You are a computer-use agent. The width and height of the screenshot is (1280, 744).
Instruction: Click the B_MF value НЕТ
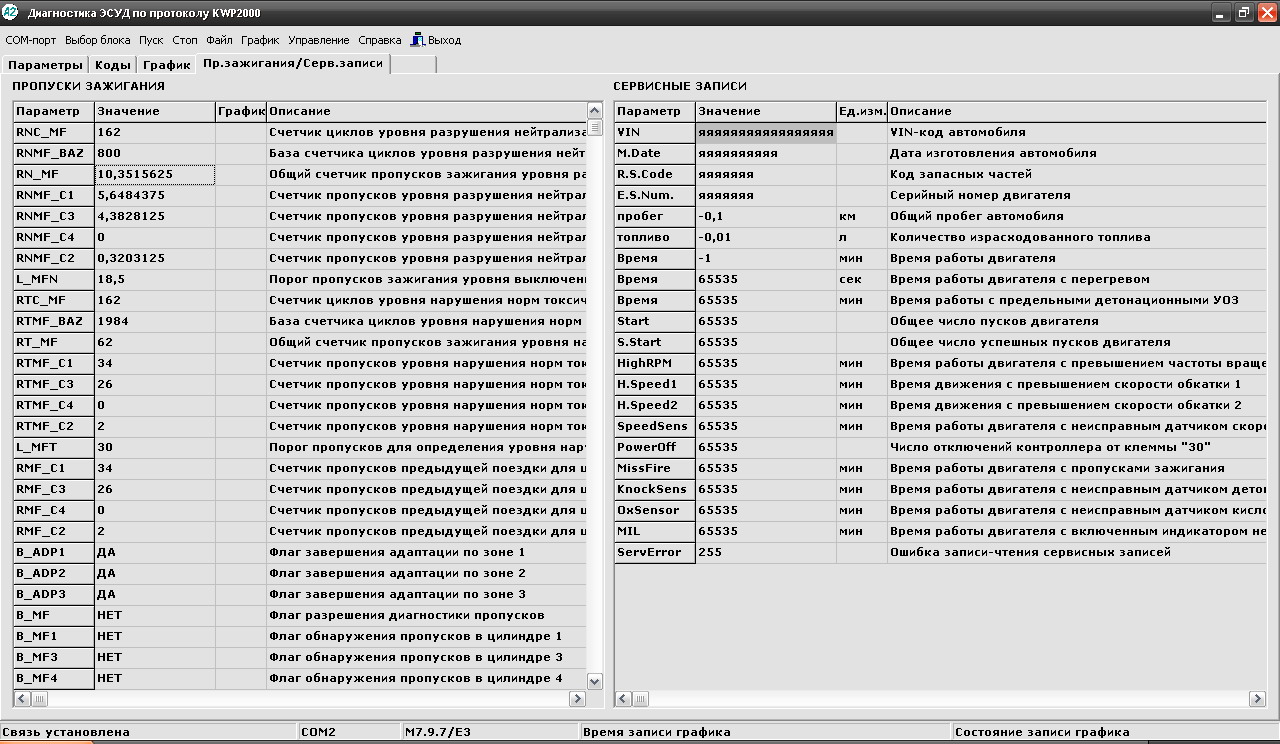point(155,615)
